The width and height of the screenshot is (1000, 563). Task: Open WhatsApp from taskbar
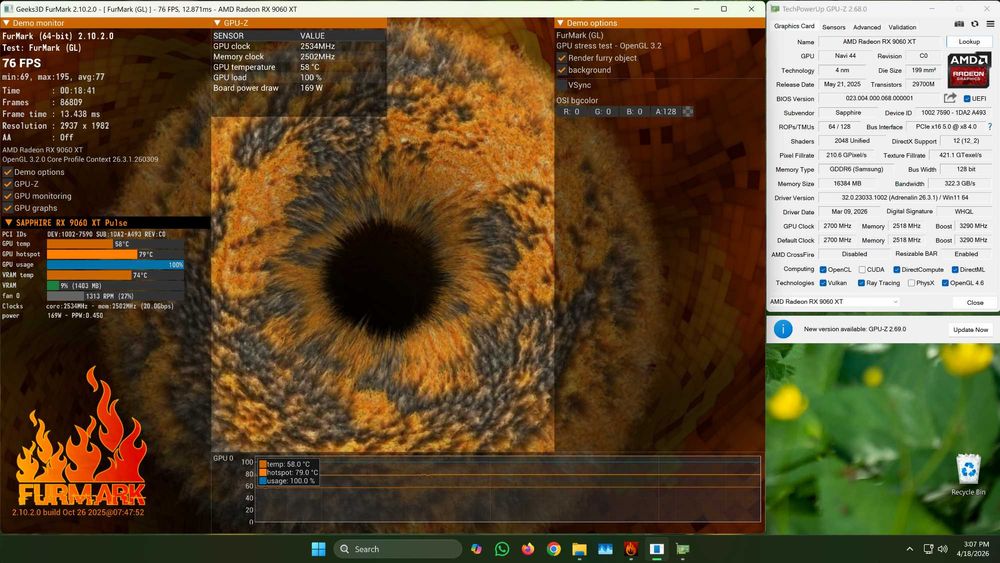pos(502,549)
